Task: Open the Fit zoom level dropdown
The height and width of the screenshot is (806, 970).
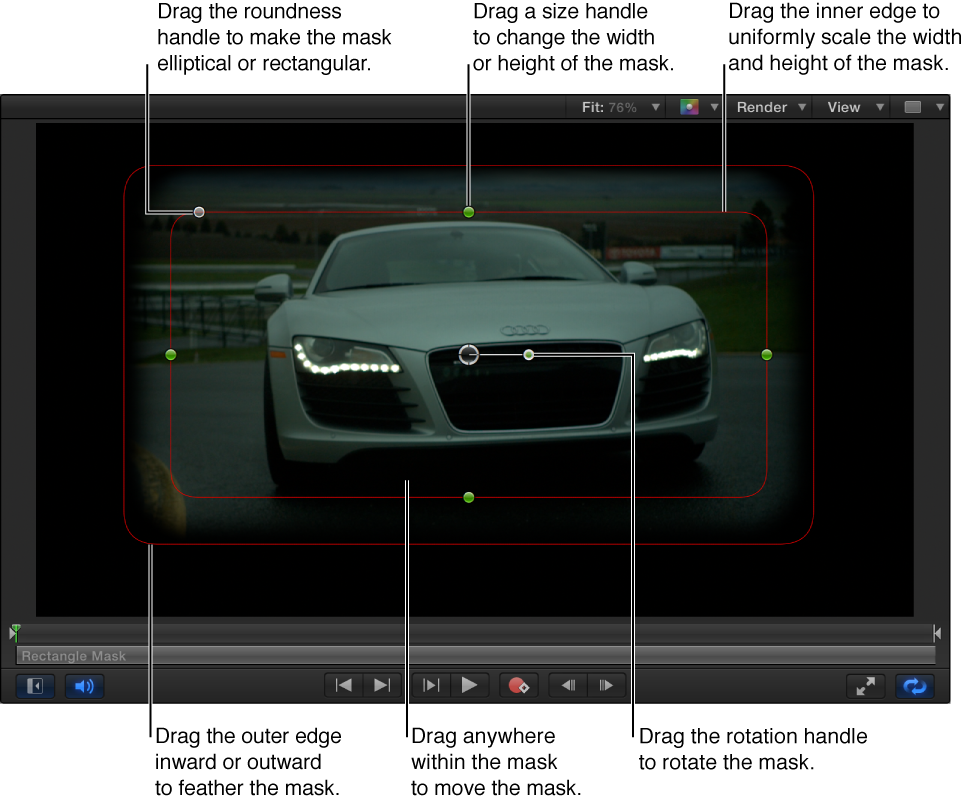Action: (x=620, y=107)
